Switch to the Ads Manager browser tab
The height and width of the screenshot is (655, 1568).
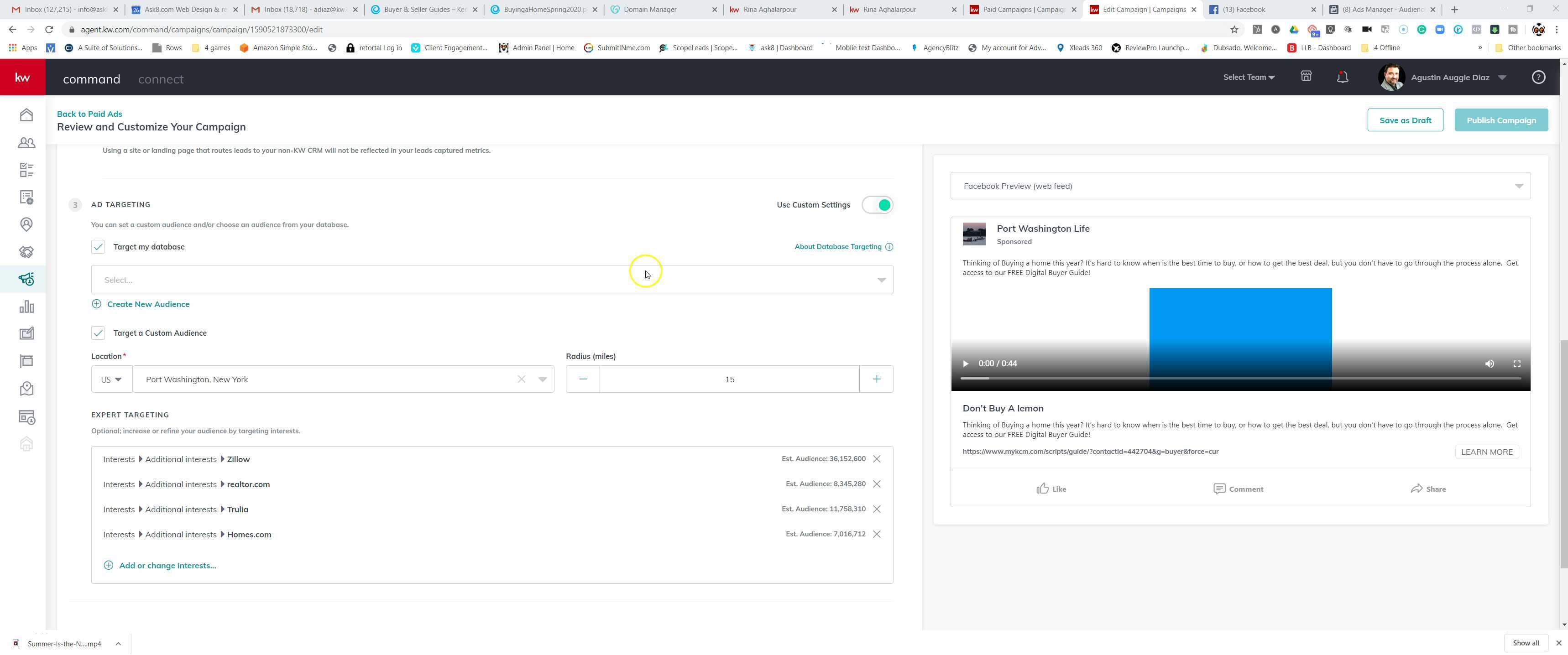pos(1382,10)
